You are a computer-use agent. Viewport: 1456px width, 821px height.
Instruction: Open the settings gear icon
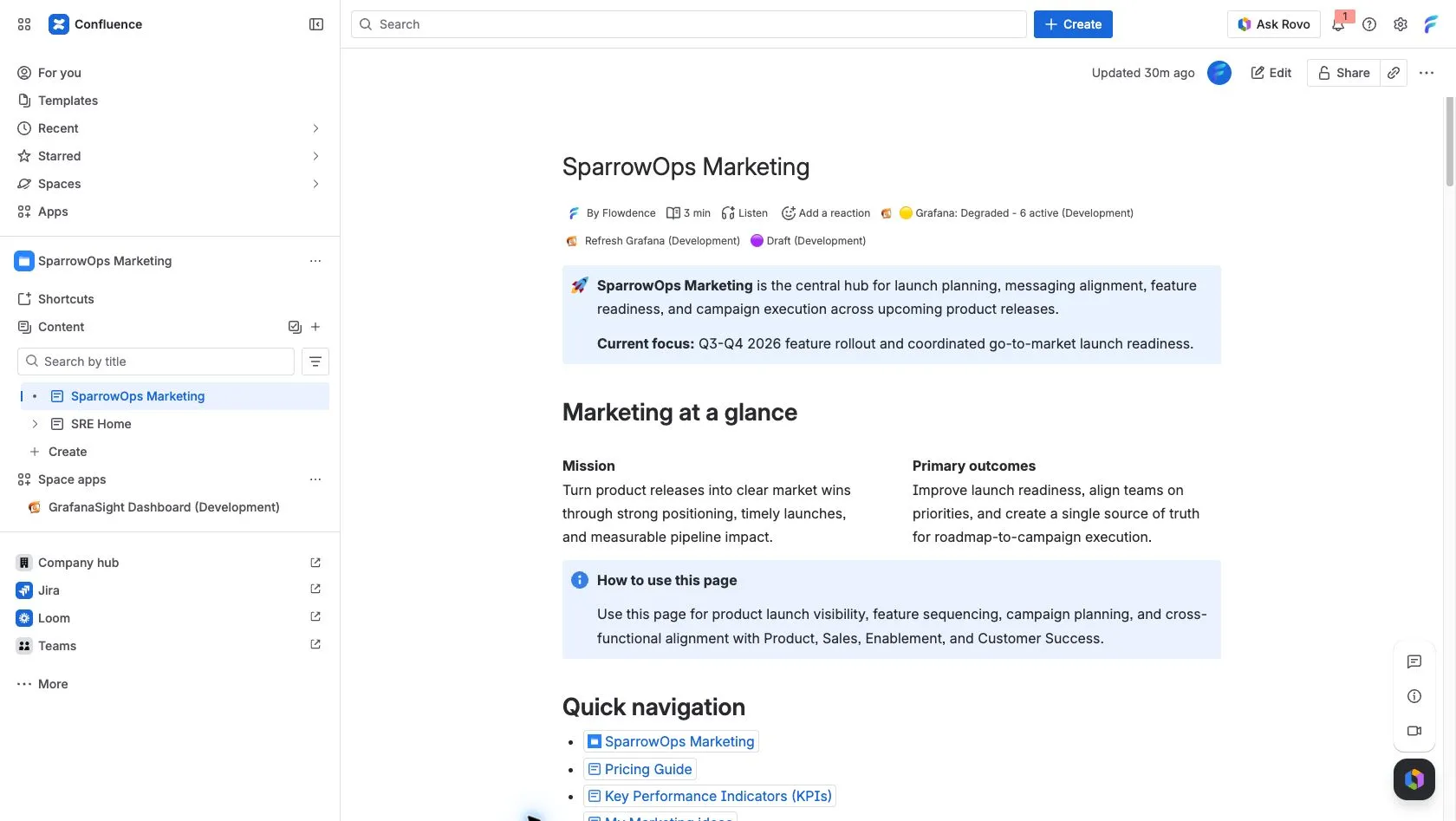point(1401,24)
